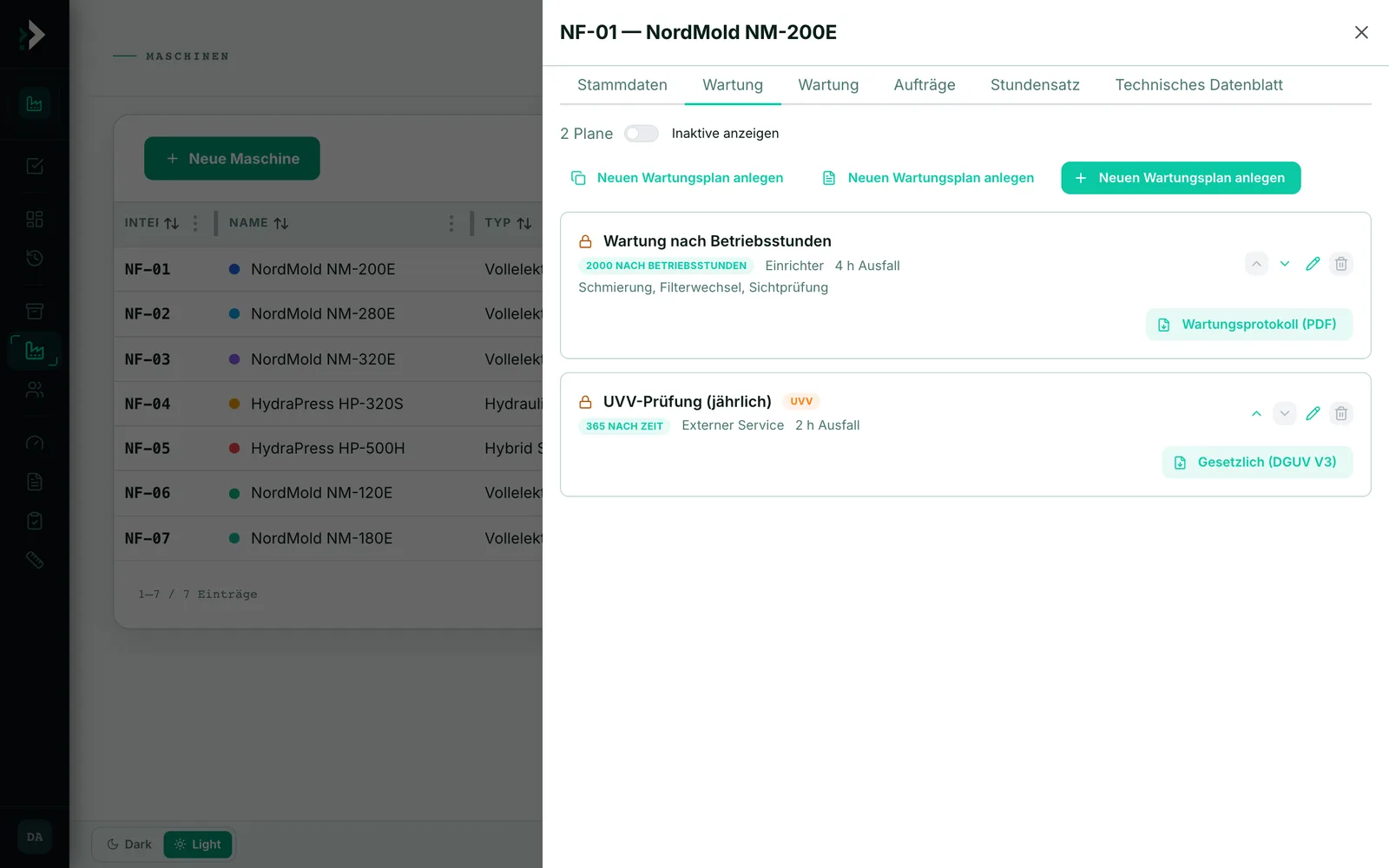Image resolution: width=1389 pixels, height=868 pixels.
Task: Move Wartung nach Betriebsstunden down with chevron
Action: tap(1285, 264)
